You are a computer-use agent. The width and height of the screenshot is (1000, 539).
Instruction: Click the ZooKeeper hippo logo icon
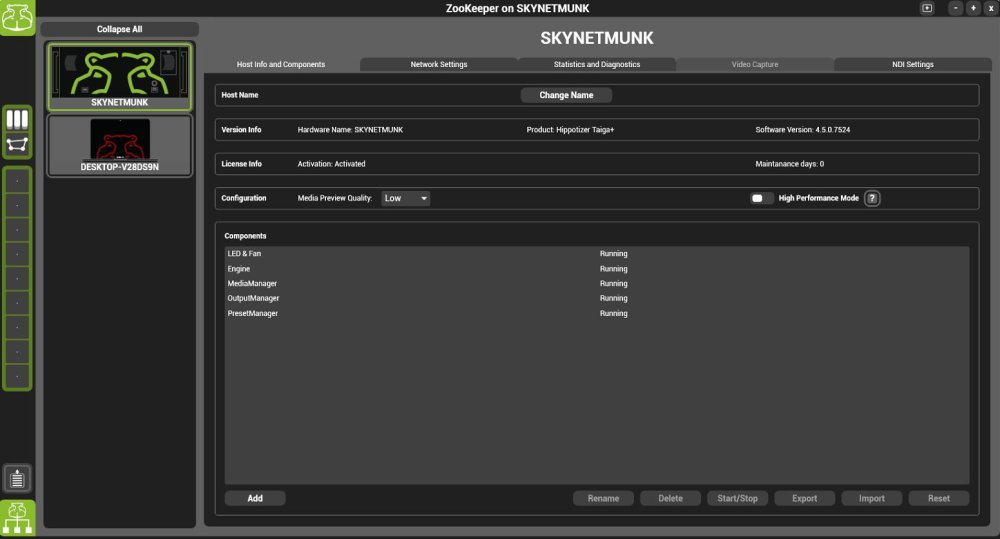pos(17,17)
